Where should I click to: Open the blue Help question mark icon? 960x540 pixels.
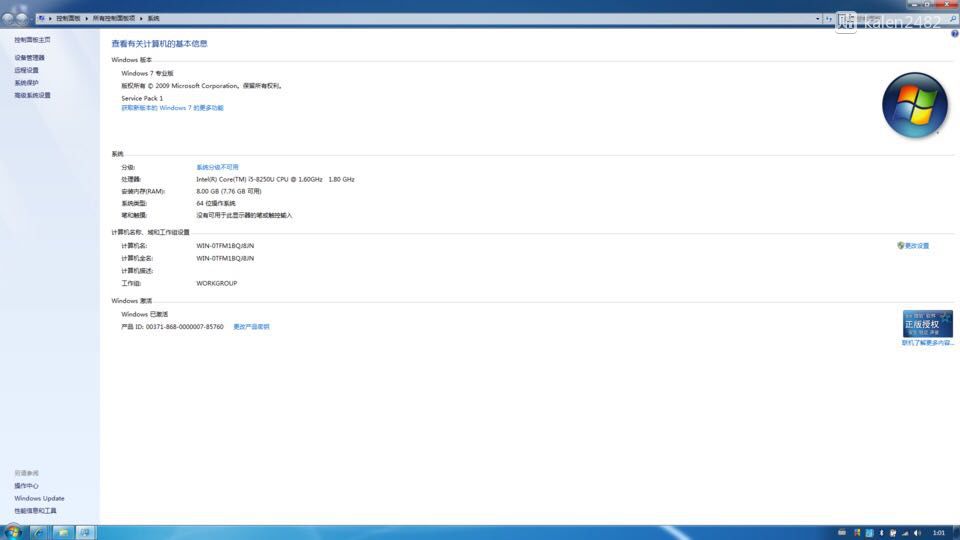pos(954,34)
